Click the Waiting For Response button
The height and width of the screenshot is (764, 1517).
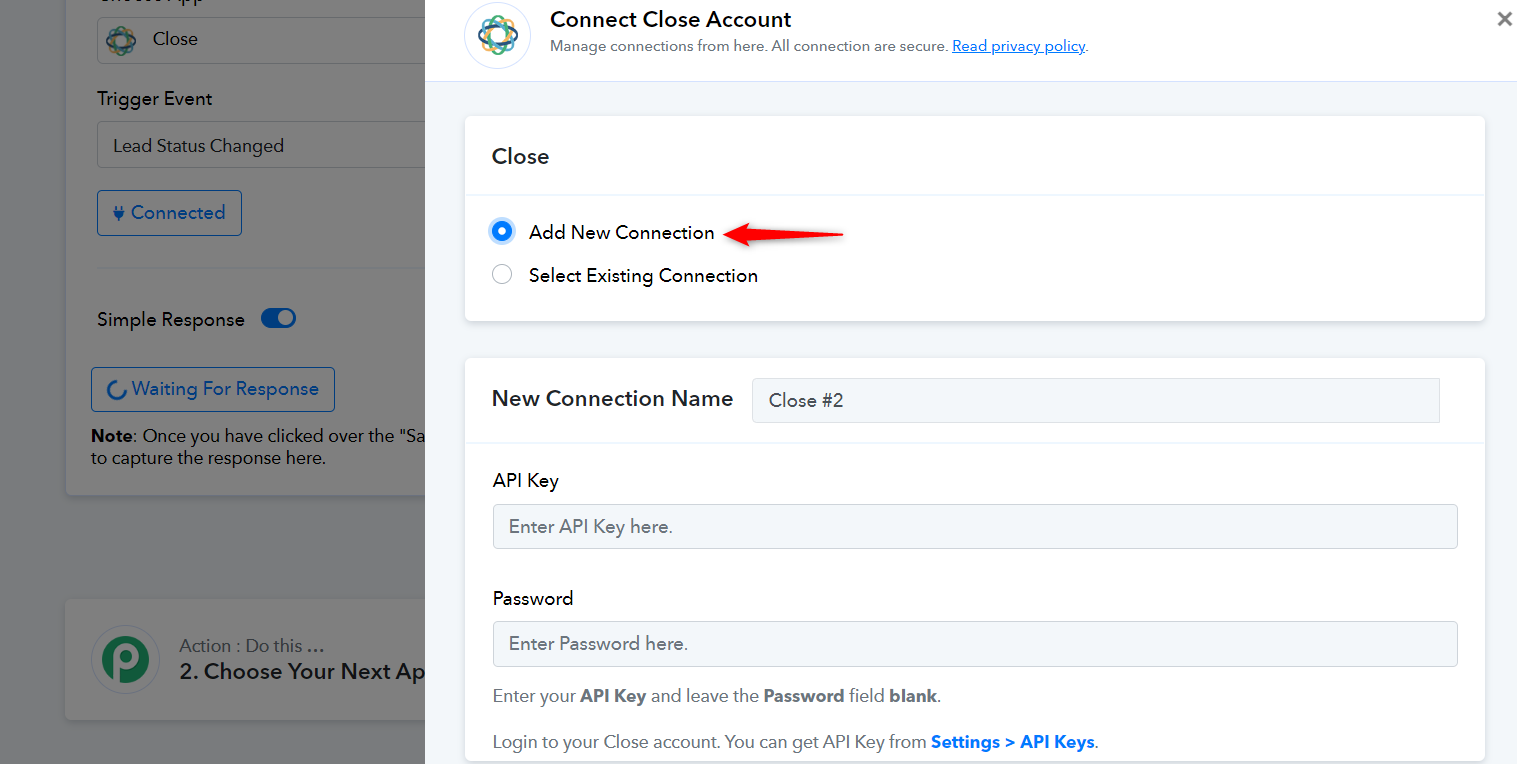(213, 390)
